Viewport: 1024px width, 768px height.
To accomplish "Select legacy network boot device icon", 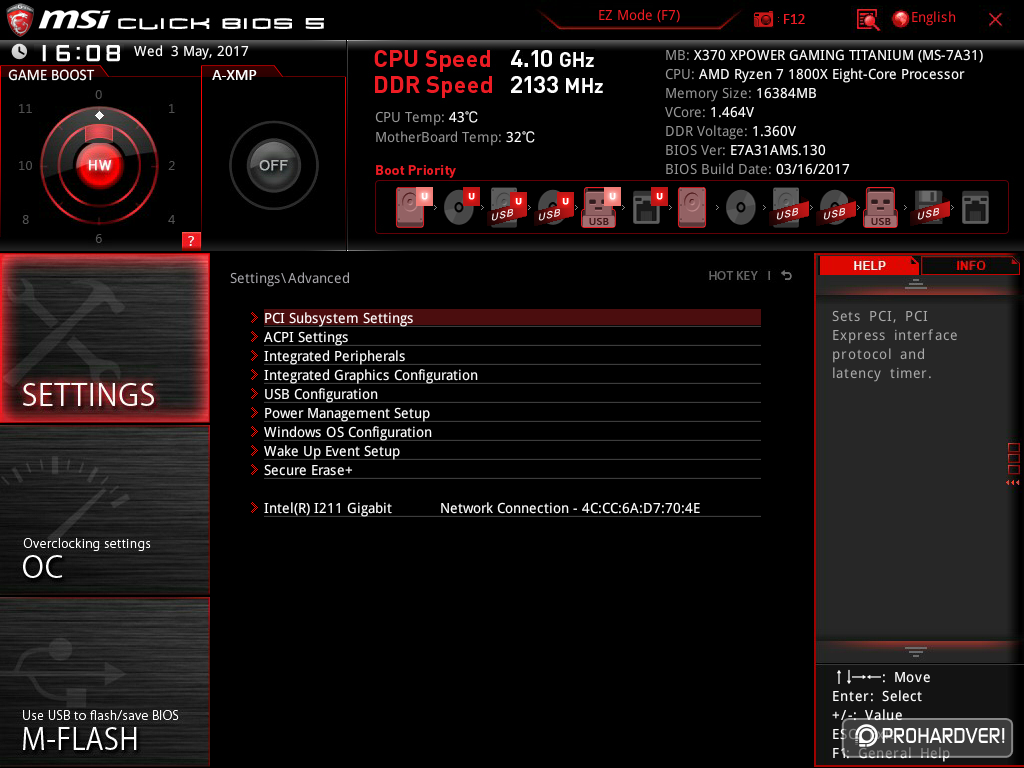I will 975,208.
